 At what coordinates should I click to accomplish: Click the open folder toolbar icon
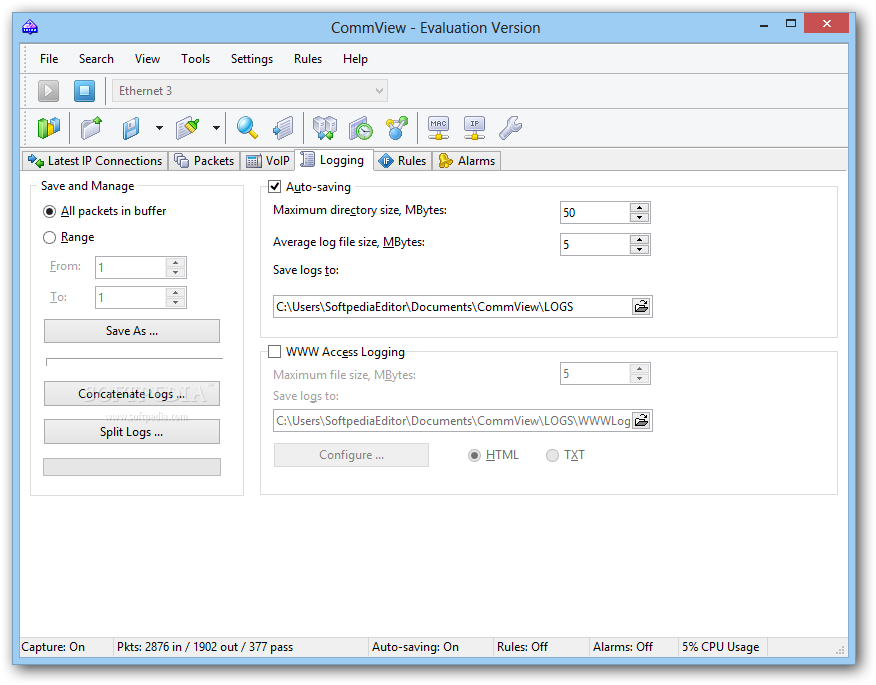point(92,128)
